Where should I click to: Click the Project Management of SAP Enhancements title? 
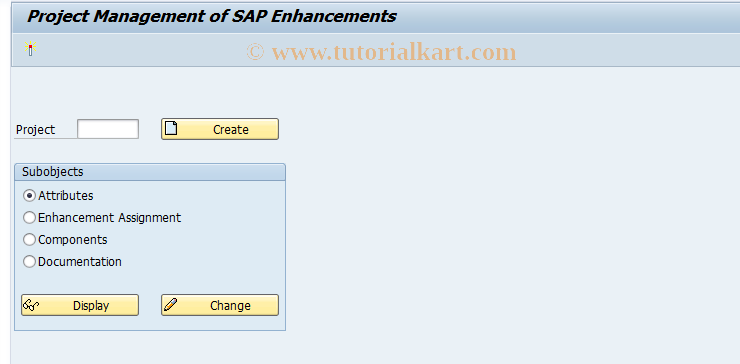211,16
